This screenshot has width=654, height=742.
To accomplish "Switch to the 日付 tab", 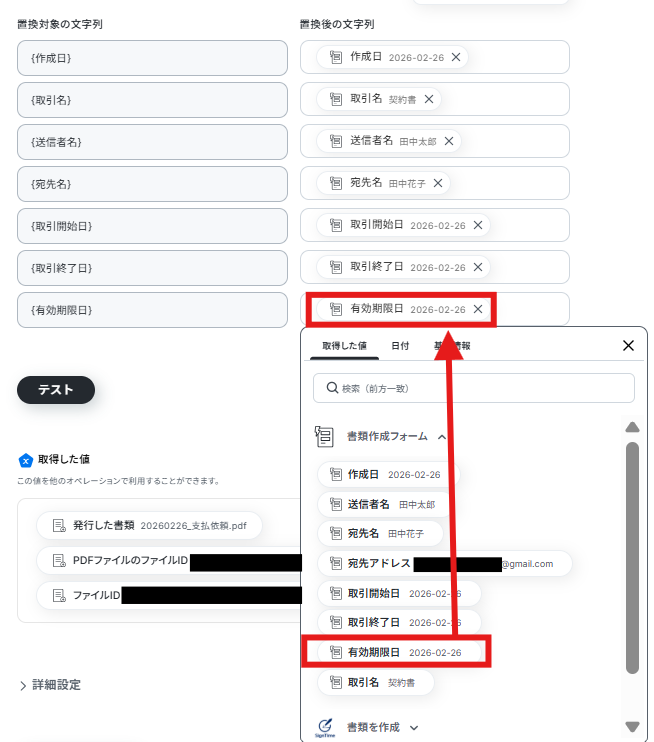I will pyautogui.click(x=400, y=346).
